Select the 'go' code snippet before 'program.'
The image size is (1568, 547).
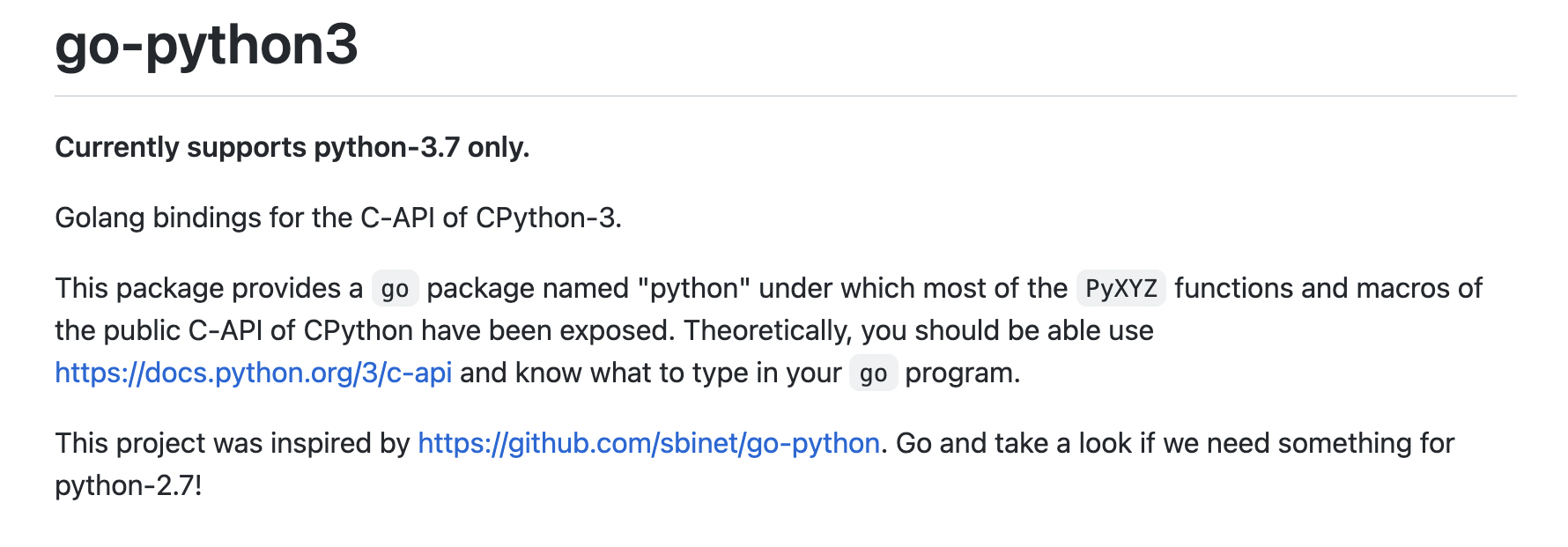(x=873, y=373)
